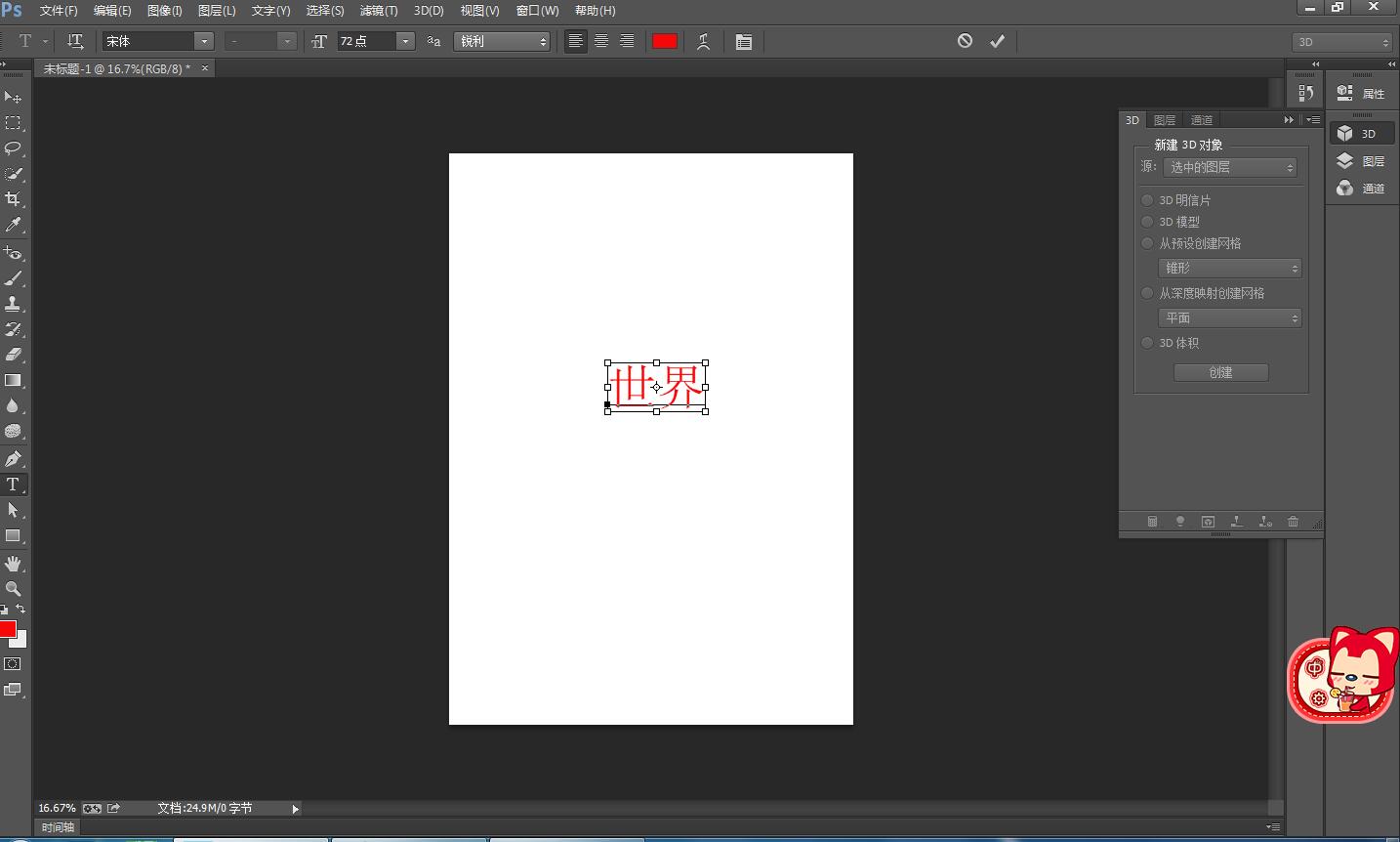This screenshot has width=1400, height=842.
Task: Select the Crop tool
Action: (13, 199)
